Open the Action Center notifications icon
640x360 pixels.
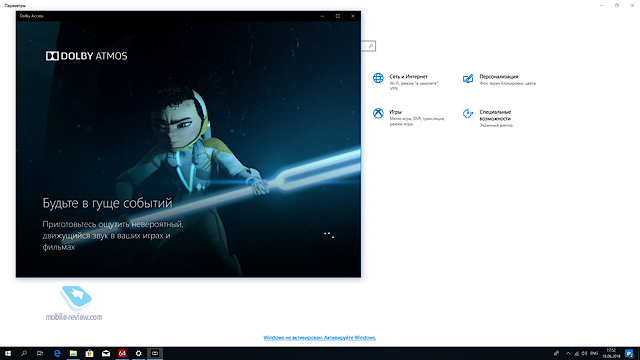(629, 353)
